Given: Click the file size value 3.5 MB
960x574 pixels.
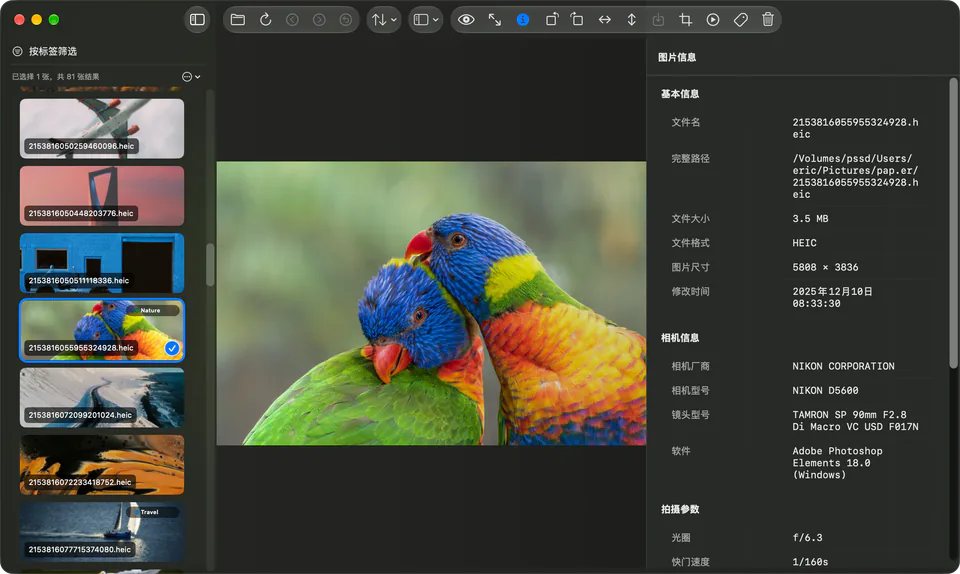Looking at the screenshot, I should 810,218.
